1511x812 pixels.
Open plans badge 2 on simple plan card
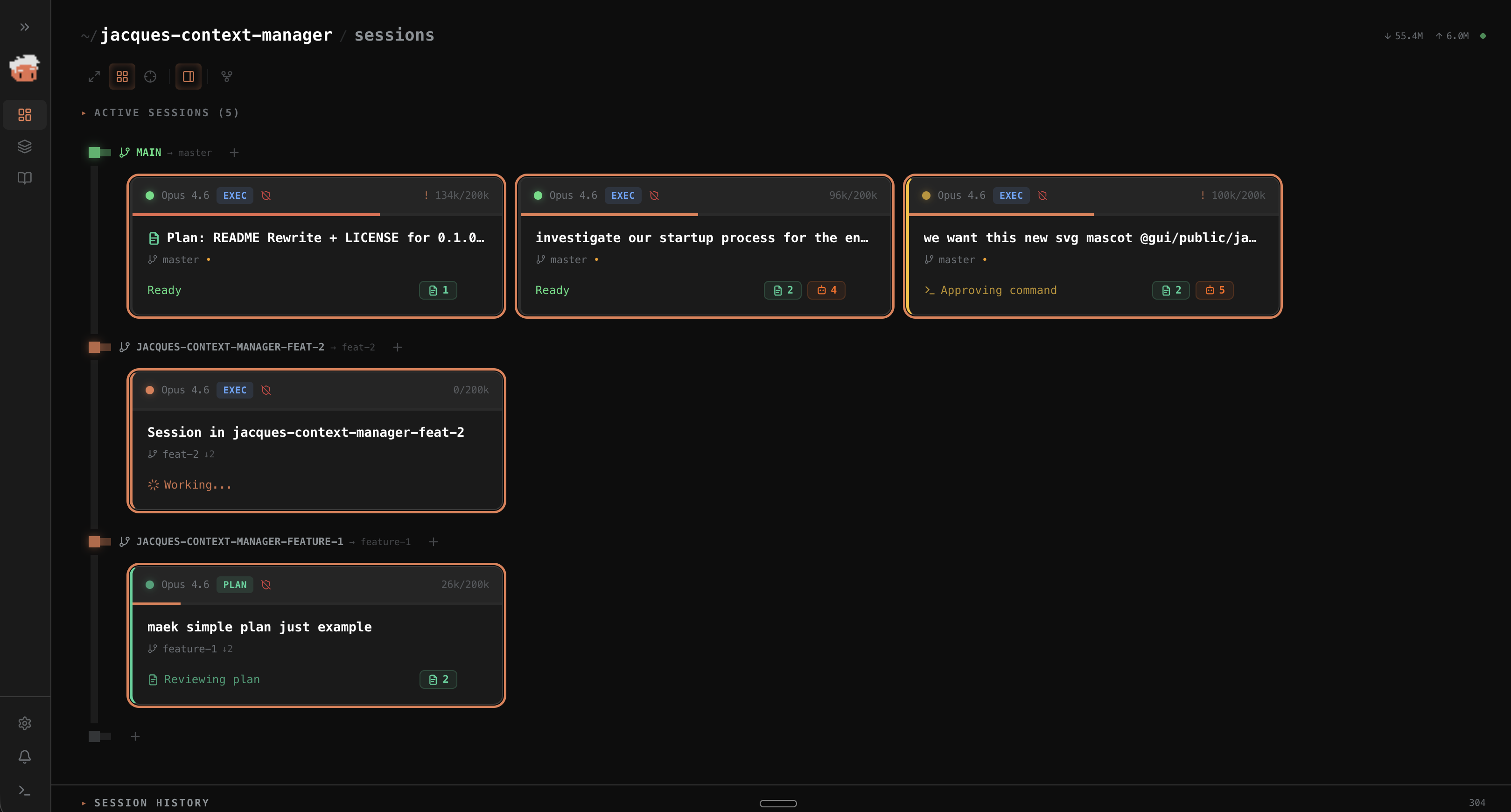(438, 679)
